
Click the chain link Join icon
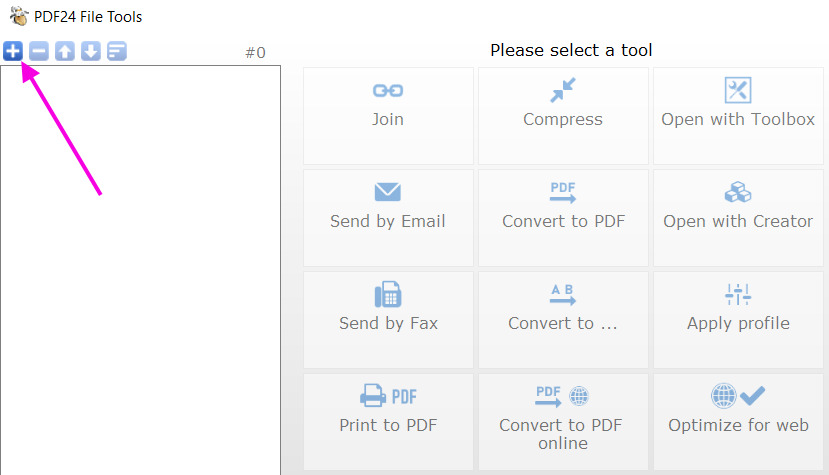[388, 90]
